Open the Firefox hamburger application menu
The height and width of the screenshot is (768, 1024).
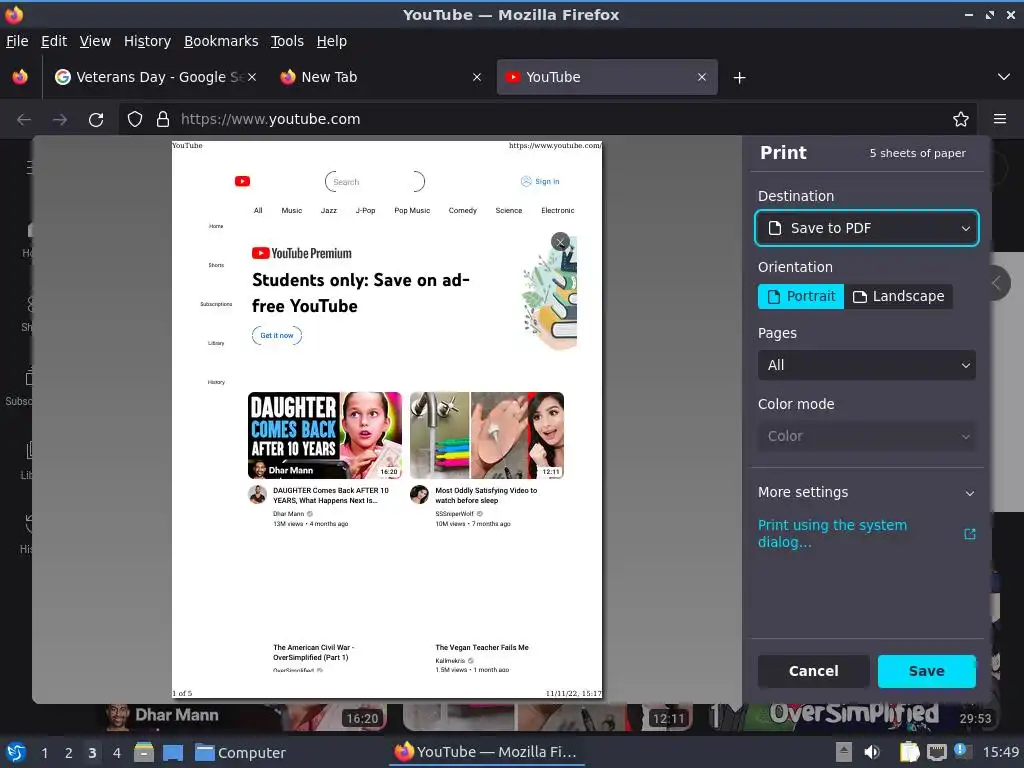[1000, 119]
